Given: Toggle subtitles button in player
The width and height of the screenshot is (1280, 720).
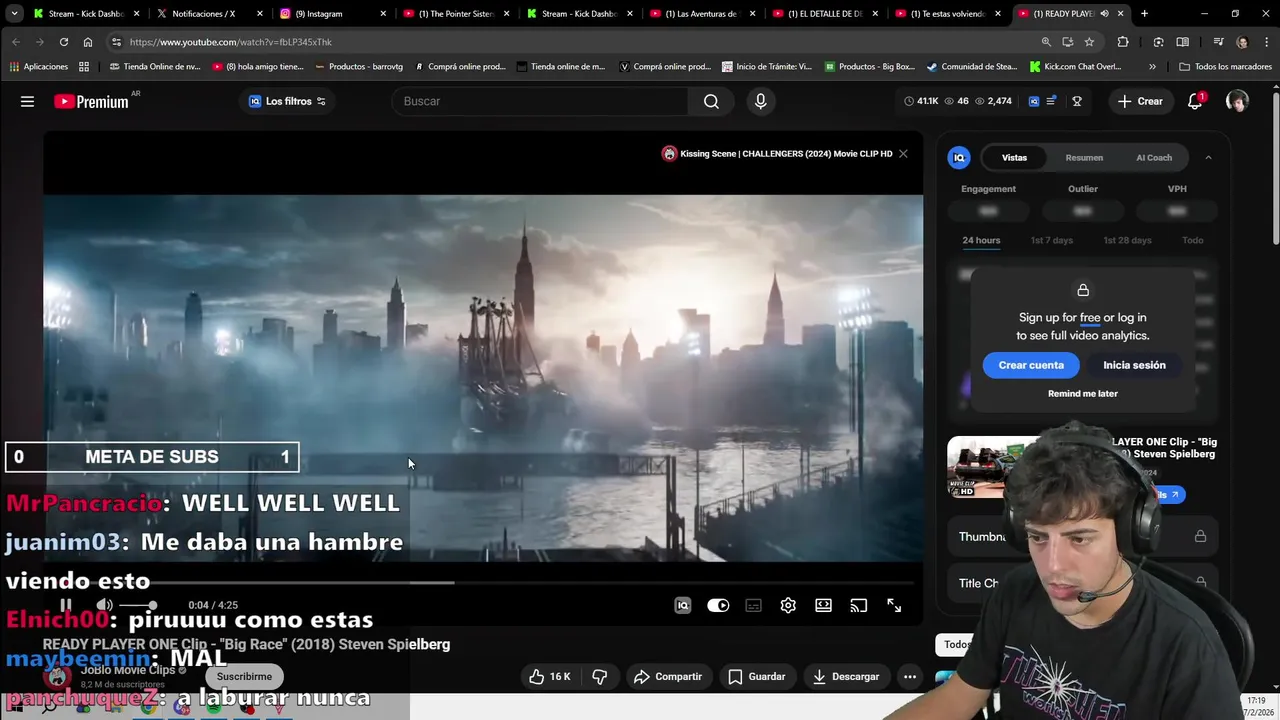Looking at the screenshot, I should 753,605.
